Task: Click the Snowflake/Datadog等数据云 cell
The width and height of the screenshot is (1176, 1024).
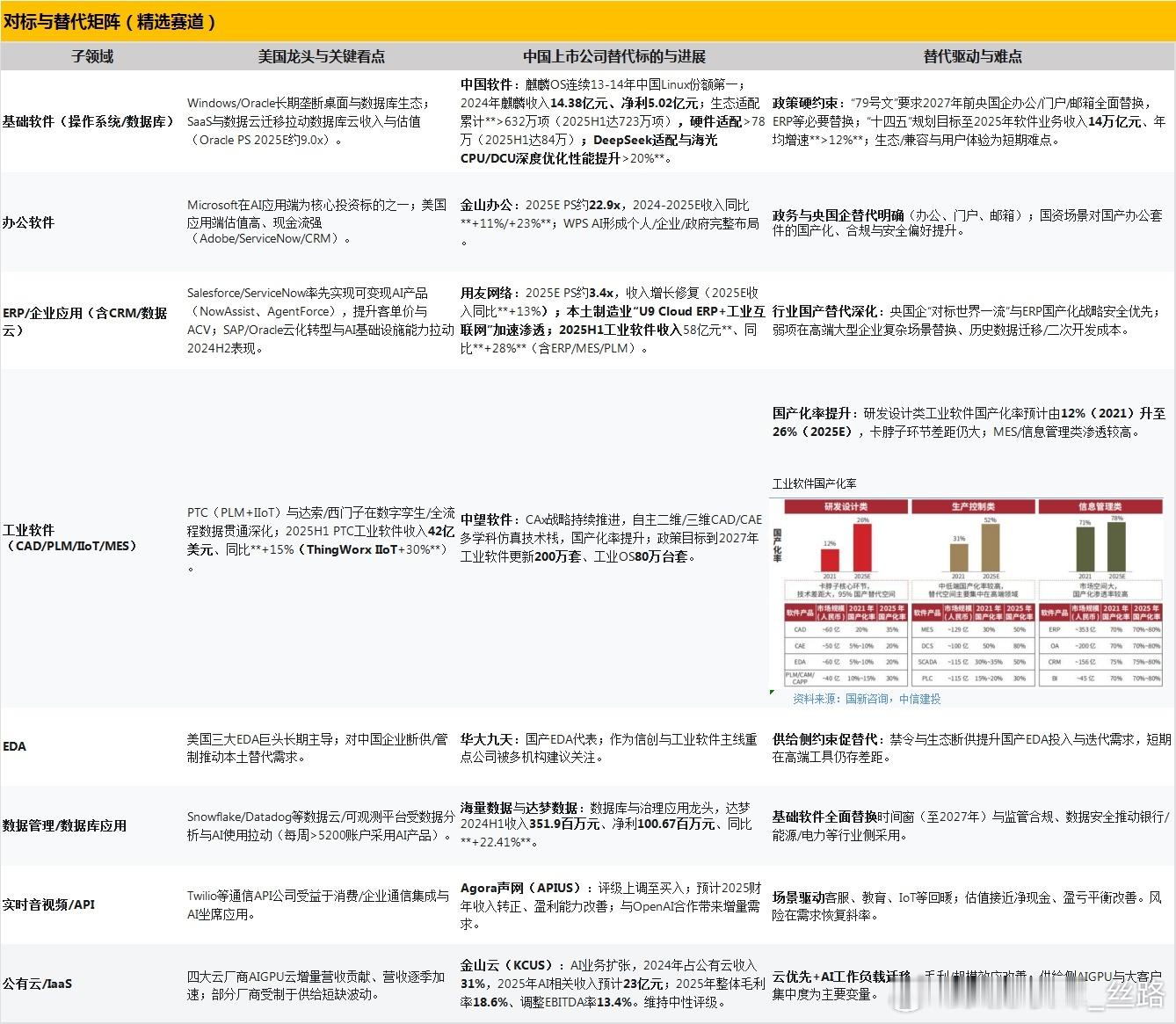Action: point(320,825)
